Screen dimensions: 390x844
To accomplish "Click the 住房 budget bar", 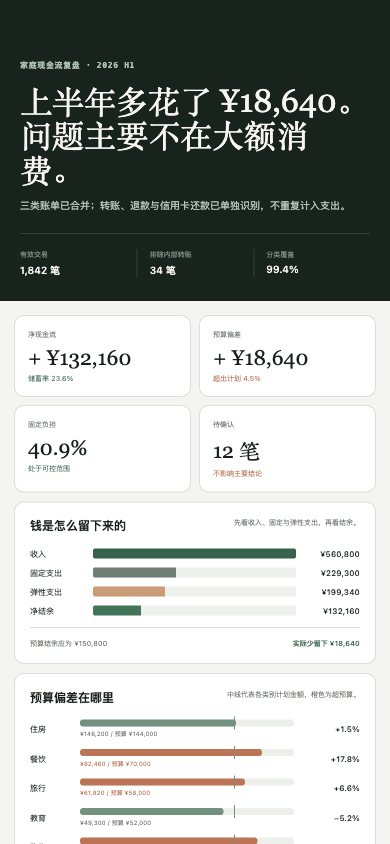I will pos(187,723).
